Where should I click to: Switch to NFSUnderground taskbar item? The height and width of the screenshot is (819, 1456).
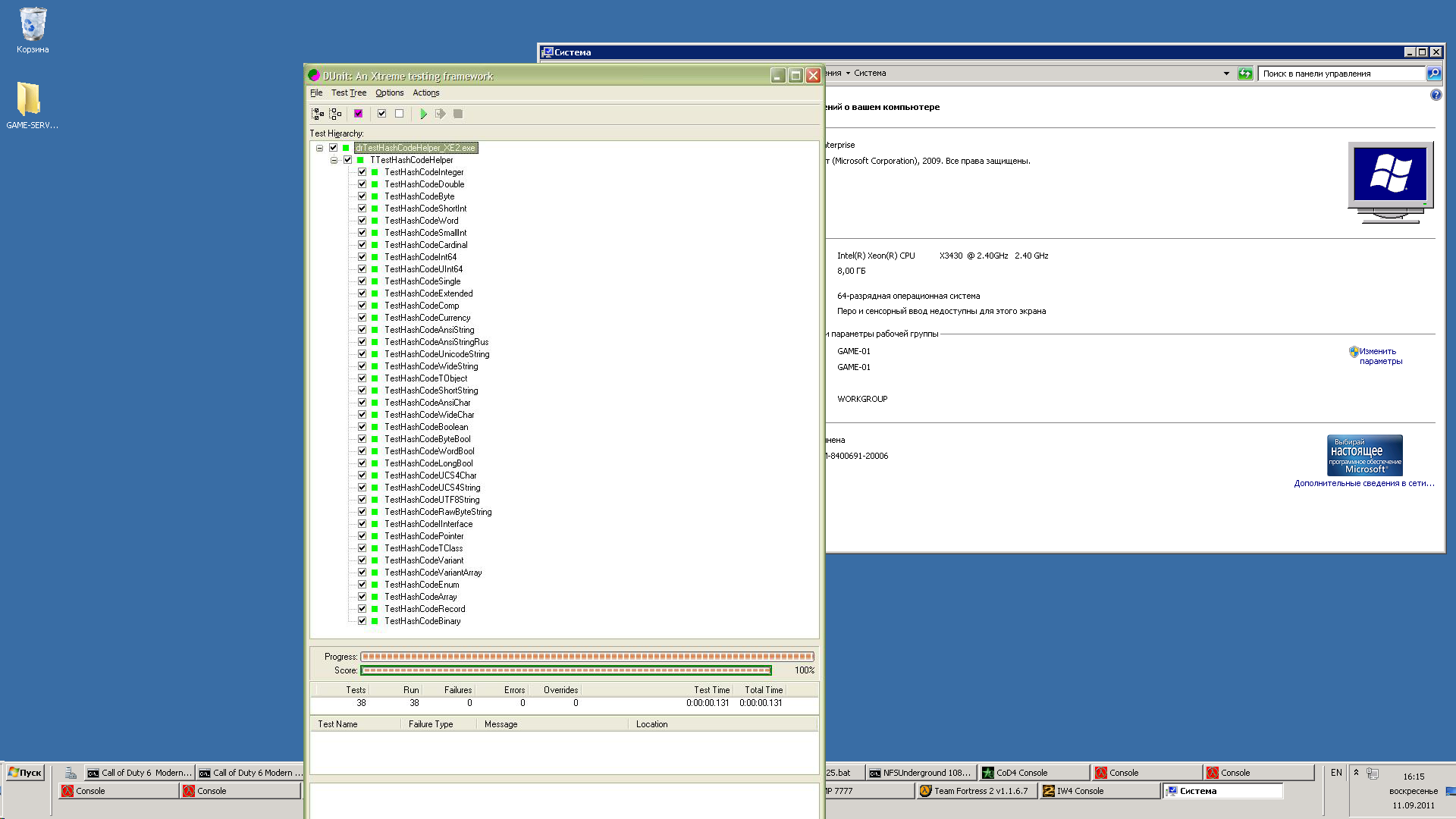click(x=920, y=773)
